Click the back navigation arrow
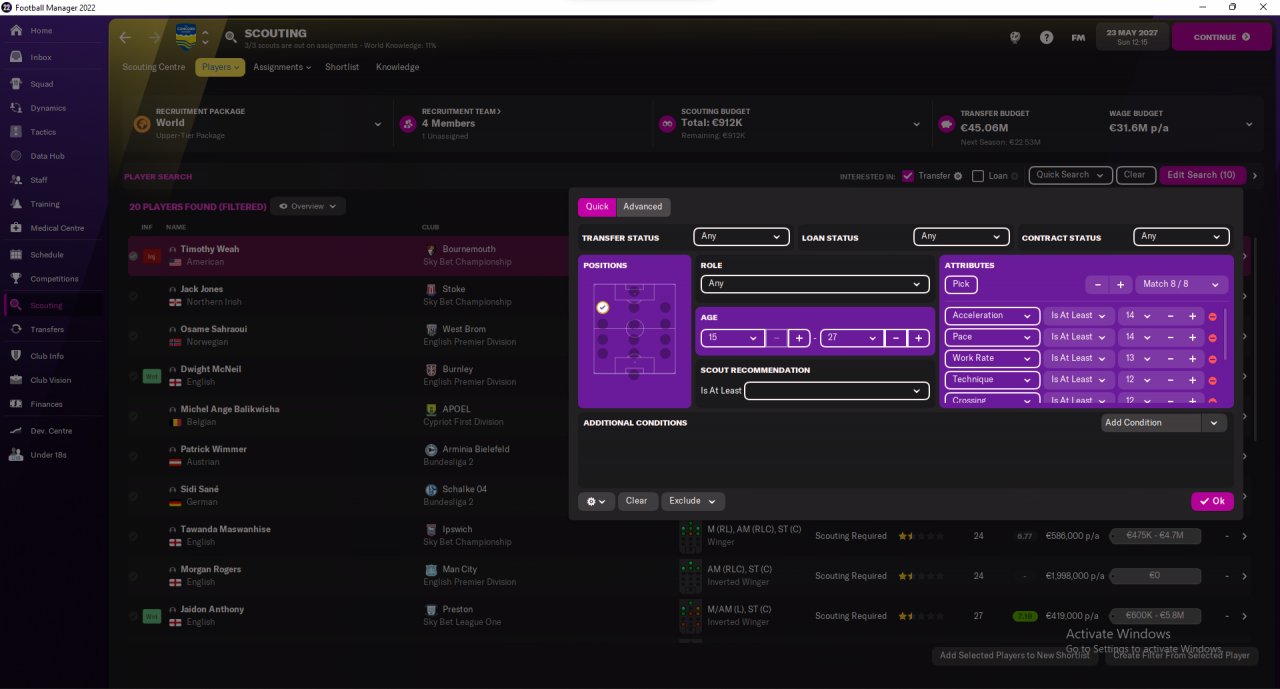 pyautogui.click(x=125, y=38)
